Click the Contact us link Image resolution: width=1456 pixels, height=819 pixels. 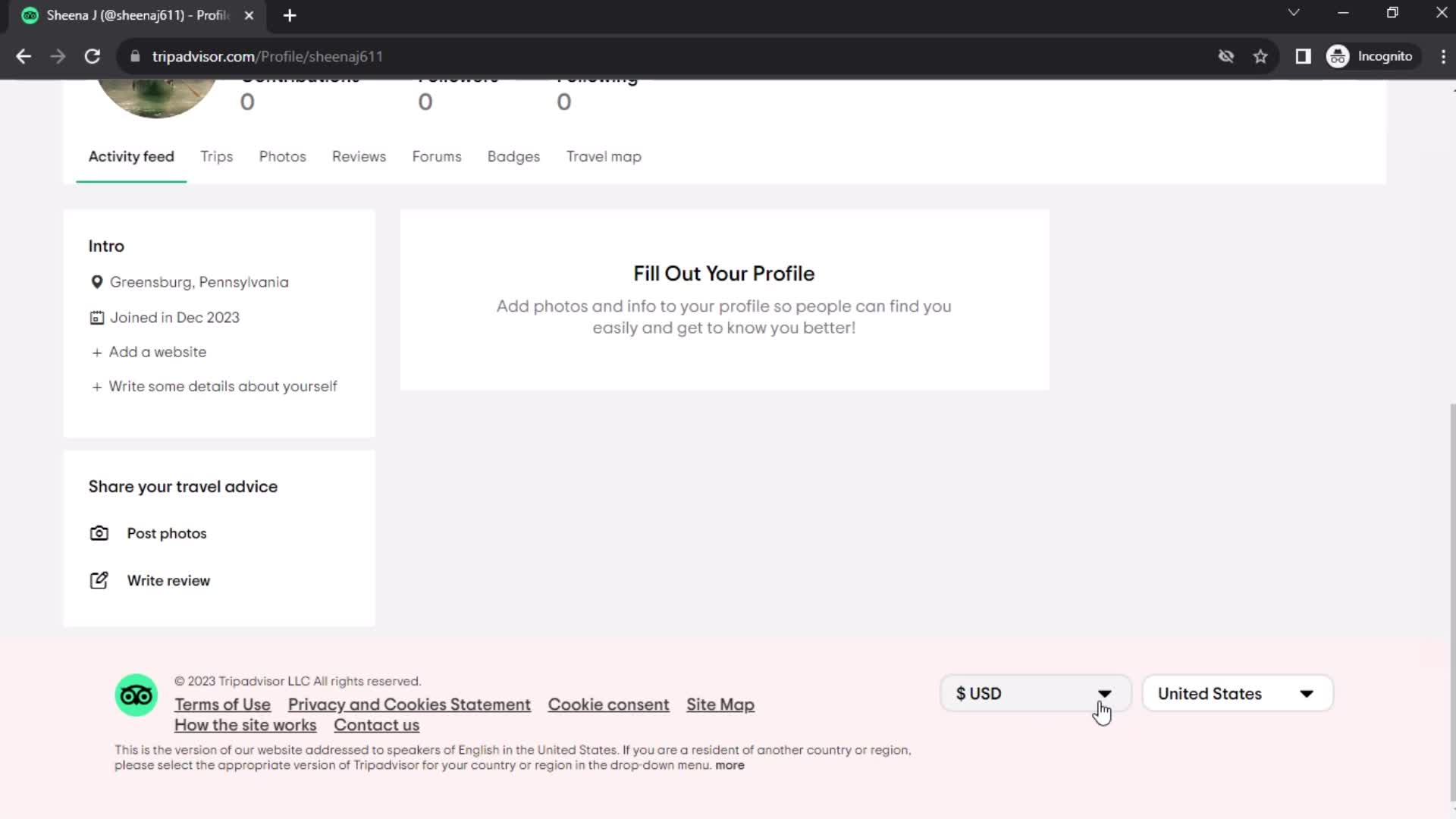pos(376,725)
